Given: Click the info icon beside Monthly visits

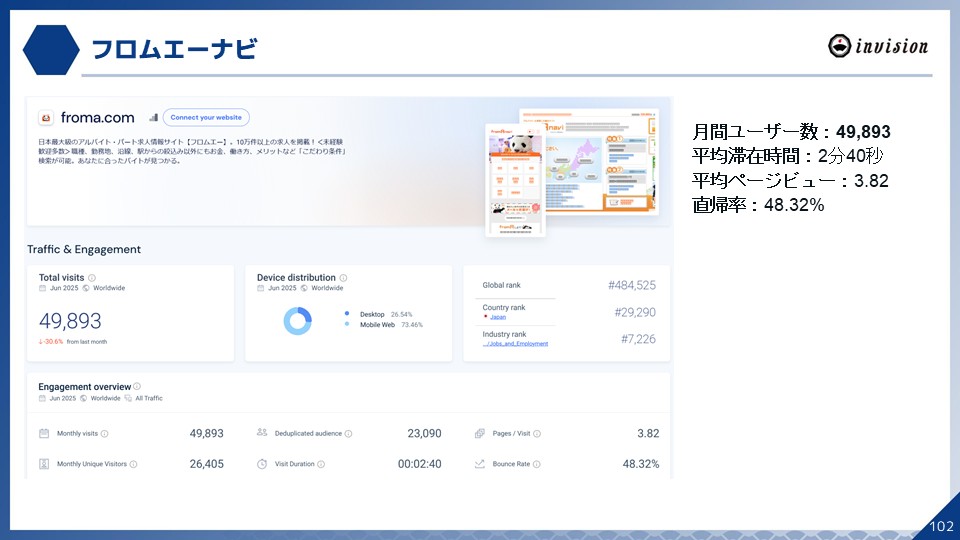Looking at the screenshot, I should [x=105, y=433].
